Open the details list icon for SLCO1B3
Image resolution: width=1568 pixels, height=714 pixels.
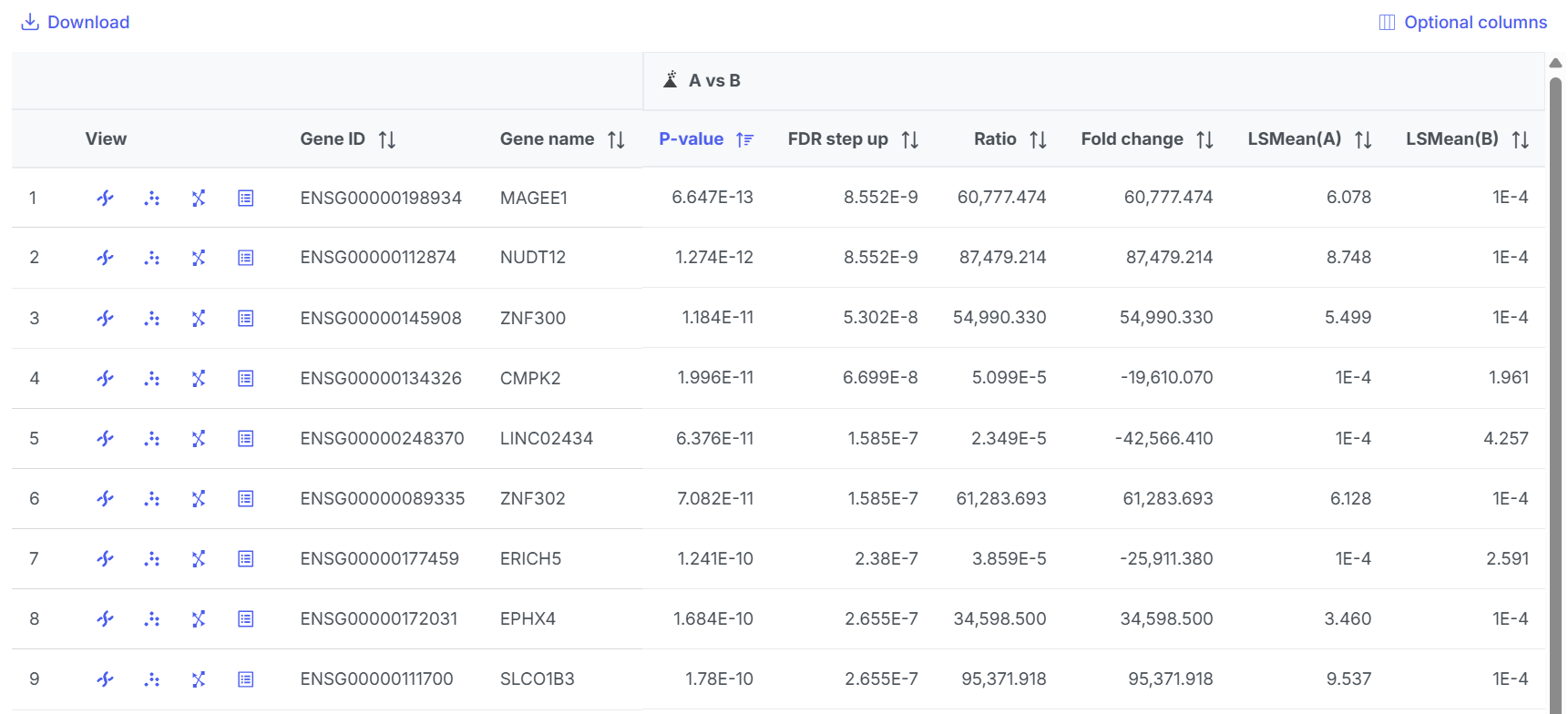(x=245, y=678)
